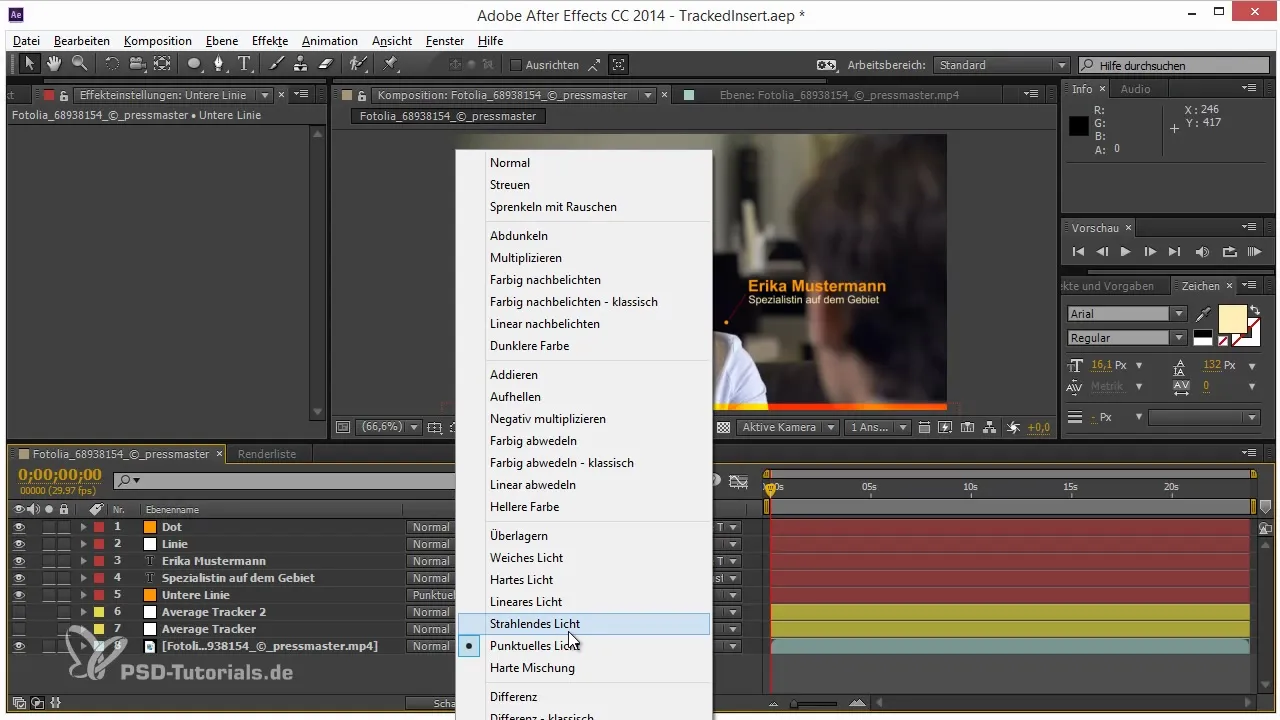This screenshot has height=720, width=1280.
Task: Expand the Dot layer properties
Action: (x=84, y=527)
